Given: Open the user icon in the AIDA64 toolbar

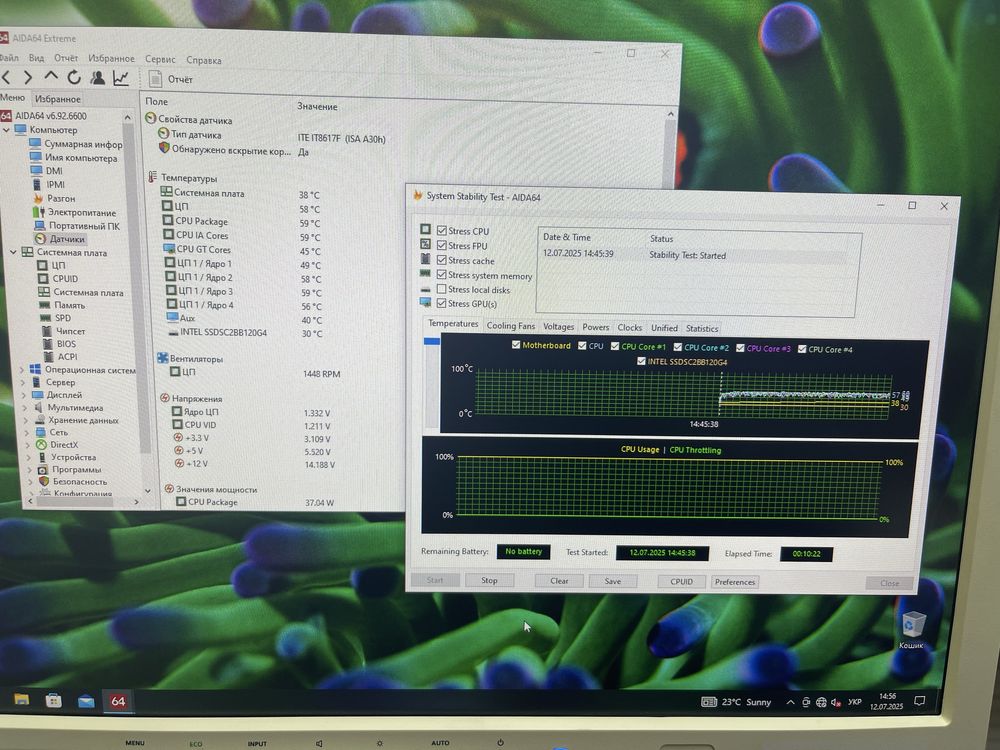Looking at the screenshot, I should pos(97,78).
